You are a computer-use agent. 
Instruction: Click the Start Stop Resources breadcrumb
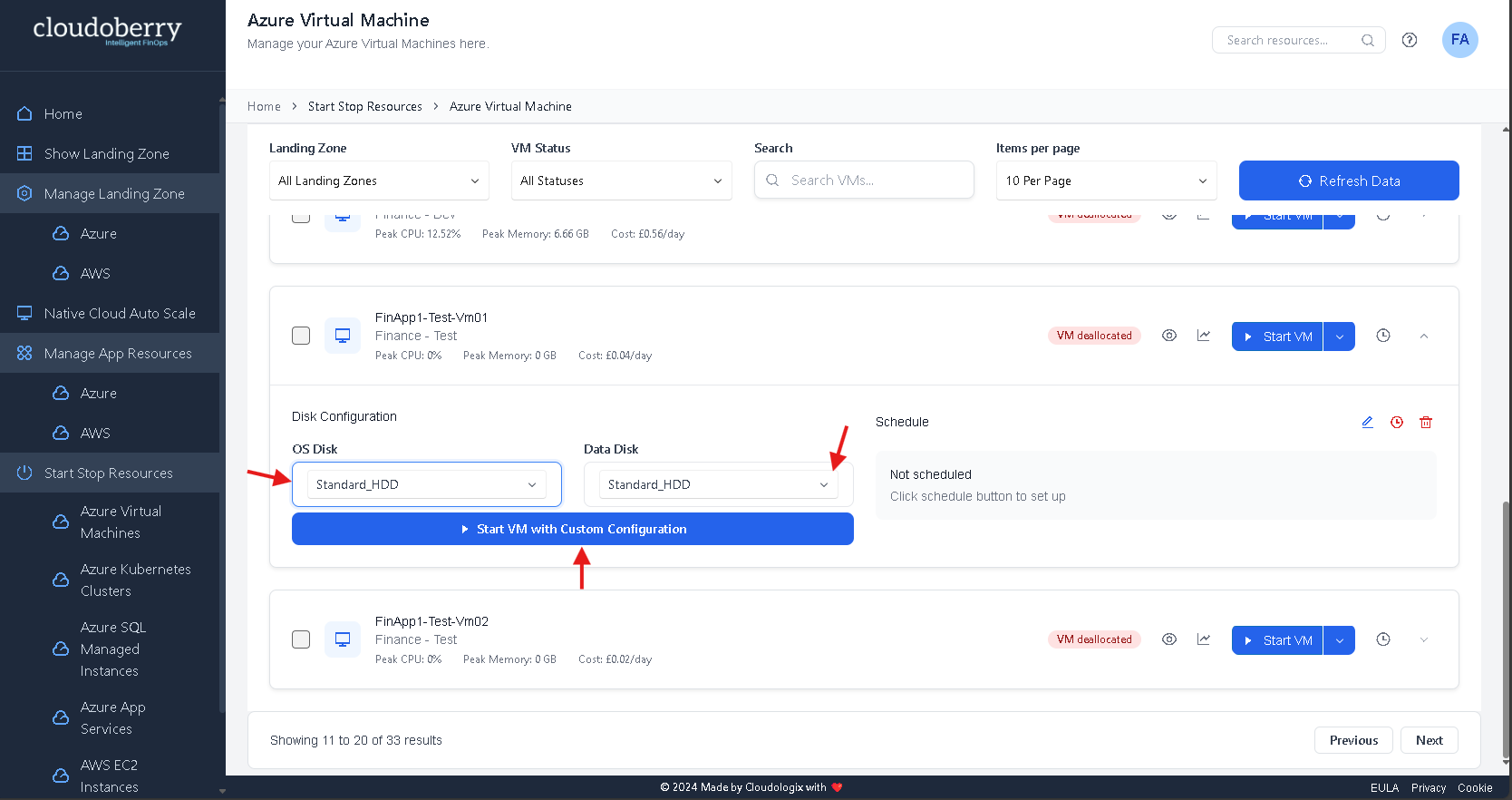(x=365, y=106)
